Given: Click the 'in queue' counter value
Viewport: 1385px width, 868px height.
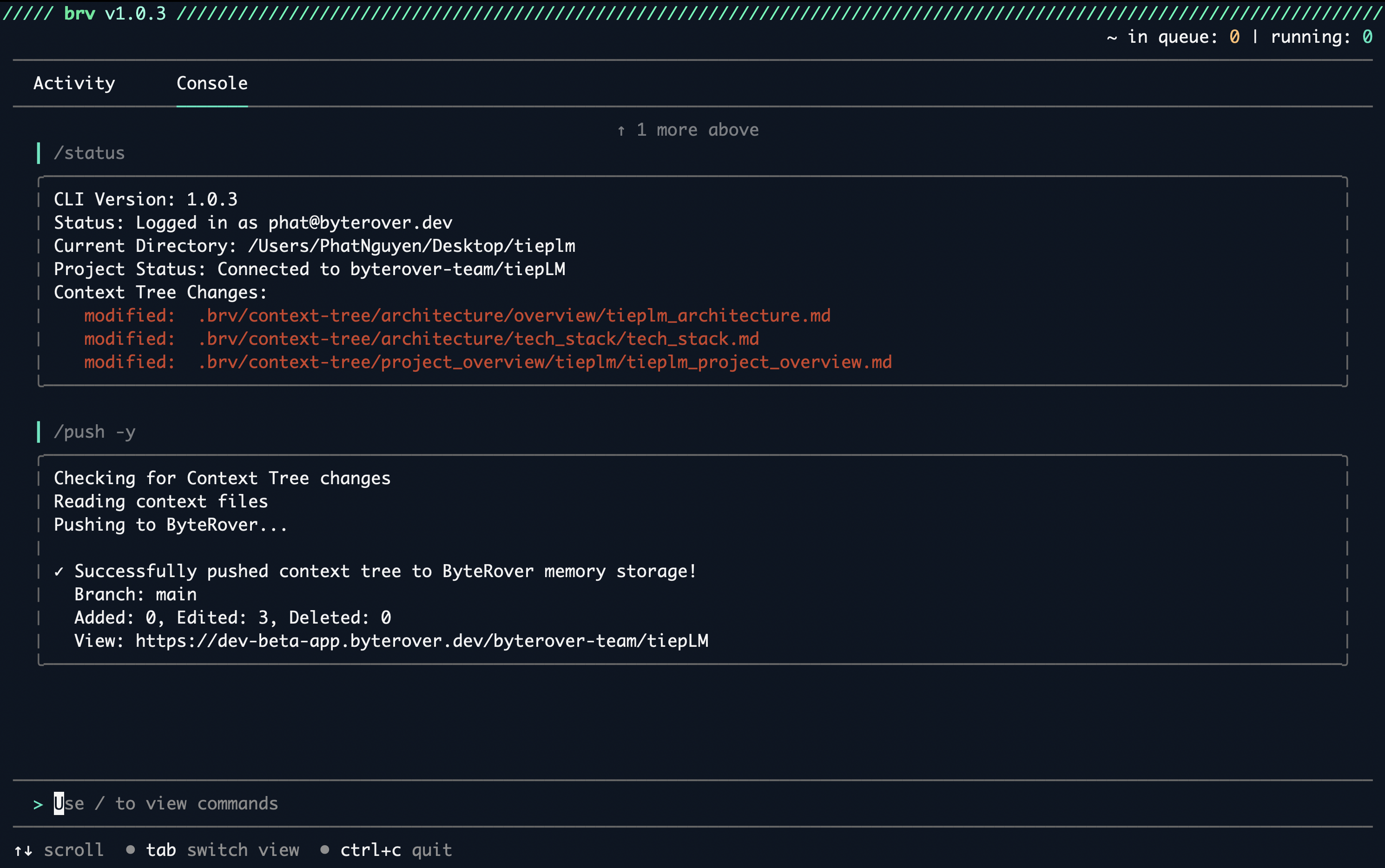Looking at the screenshot, I should 1234,37.
